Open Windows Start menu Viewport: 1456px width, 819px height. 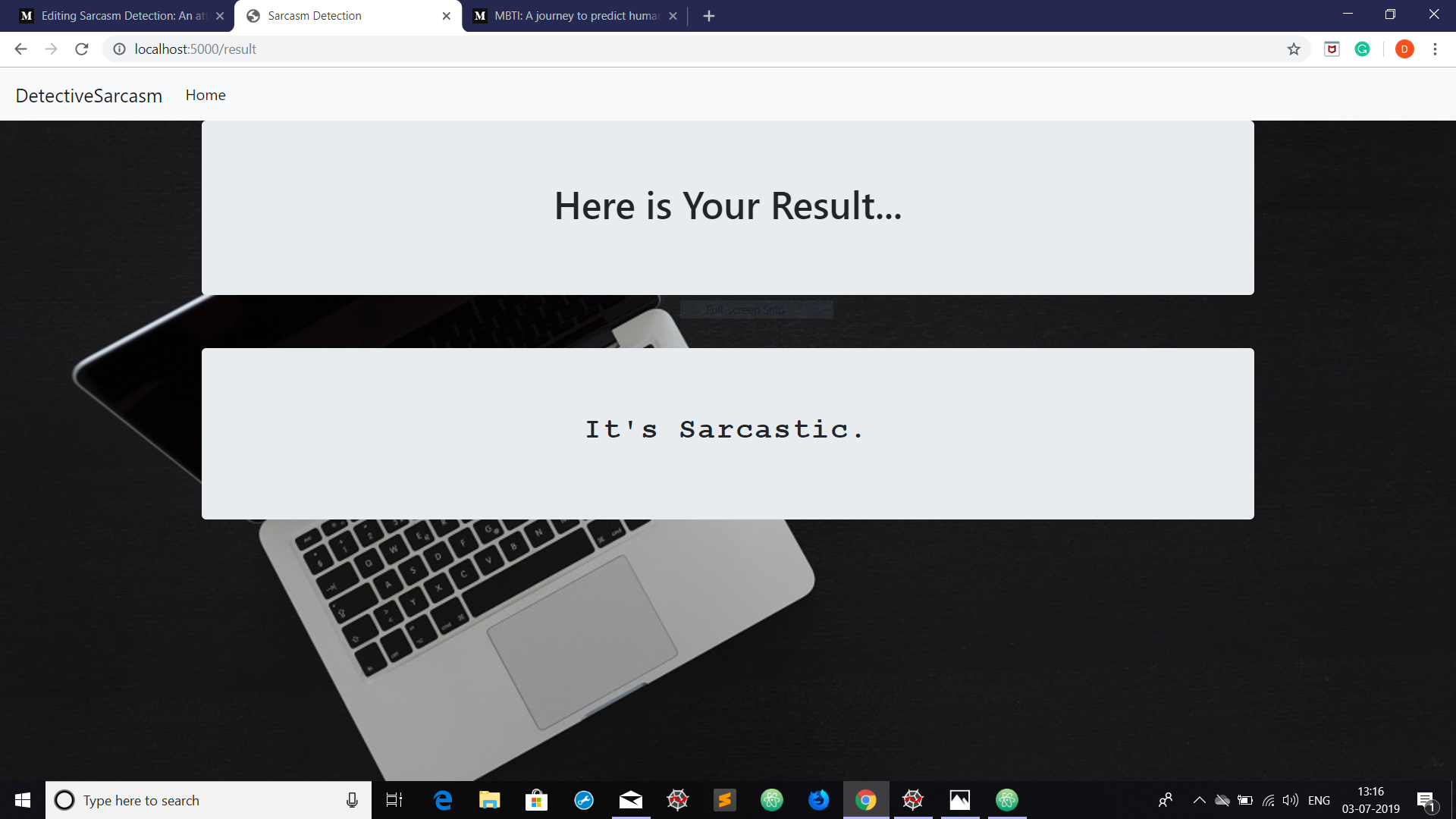pyautogui.click(x=22, y=800)
